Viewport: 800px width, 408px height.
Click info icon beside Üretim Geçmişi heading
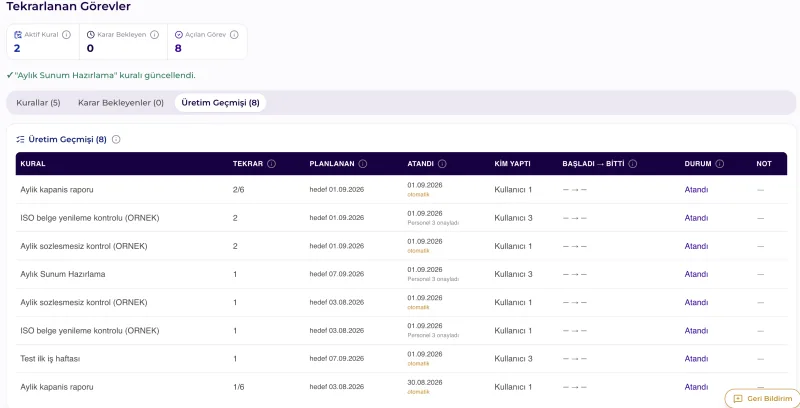pyautogui.click(x=116, y=139)
